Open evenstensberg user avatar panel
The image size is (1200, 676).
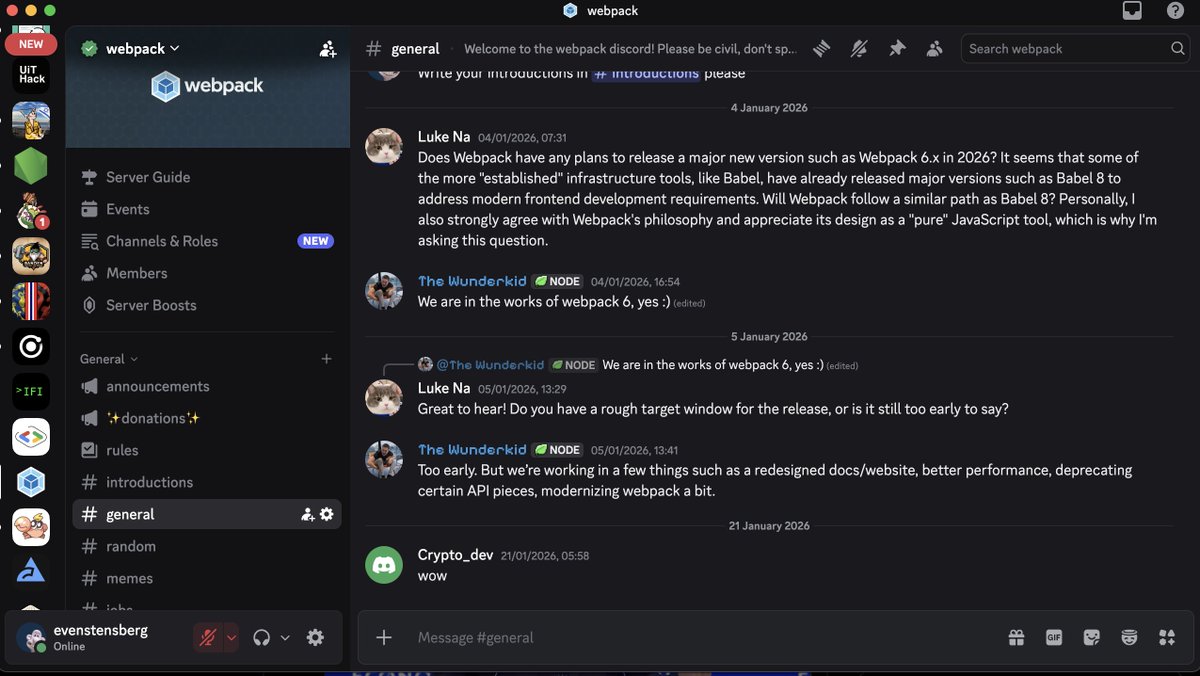pos(31,637)
